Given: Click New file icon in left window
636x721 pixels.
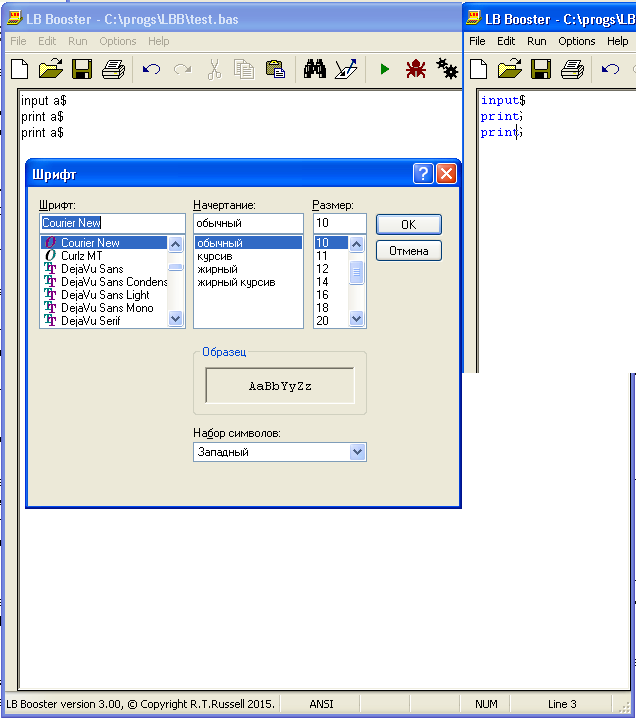Looking at the screenshot, I should (x=19, y=69).
